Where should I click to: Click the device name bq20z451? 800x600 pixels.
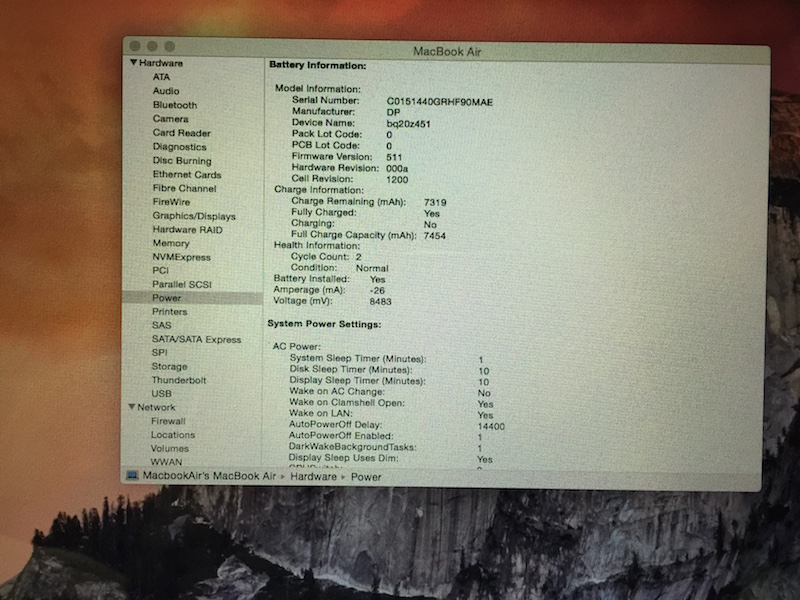[408, 124]
